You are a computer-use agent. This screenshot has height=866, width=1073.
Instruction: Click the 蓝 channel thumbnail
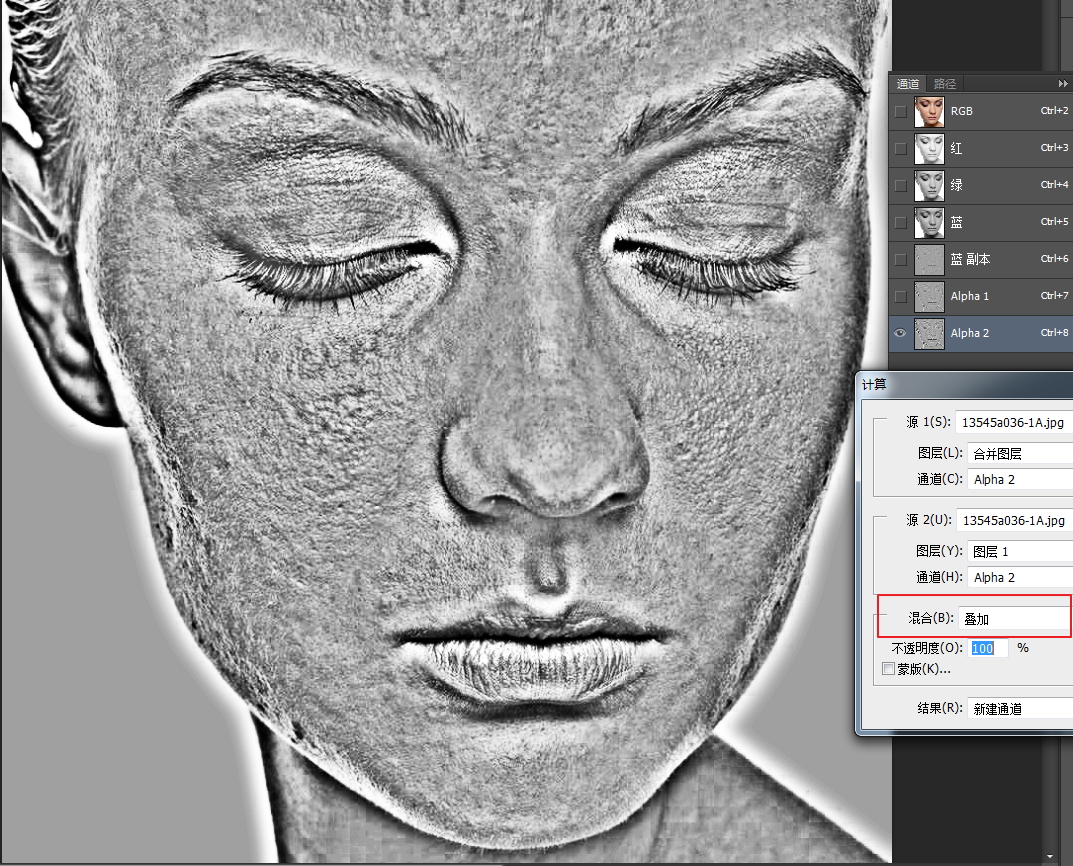click(929, 222)
